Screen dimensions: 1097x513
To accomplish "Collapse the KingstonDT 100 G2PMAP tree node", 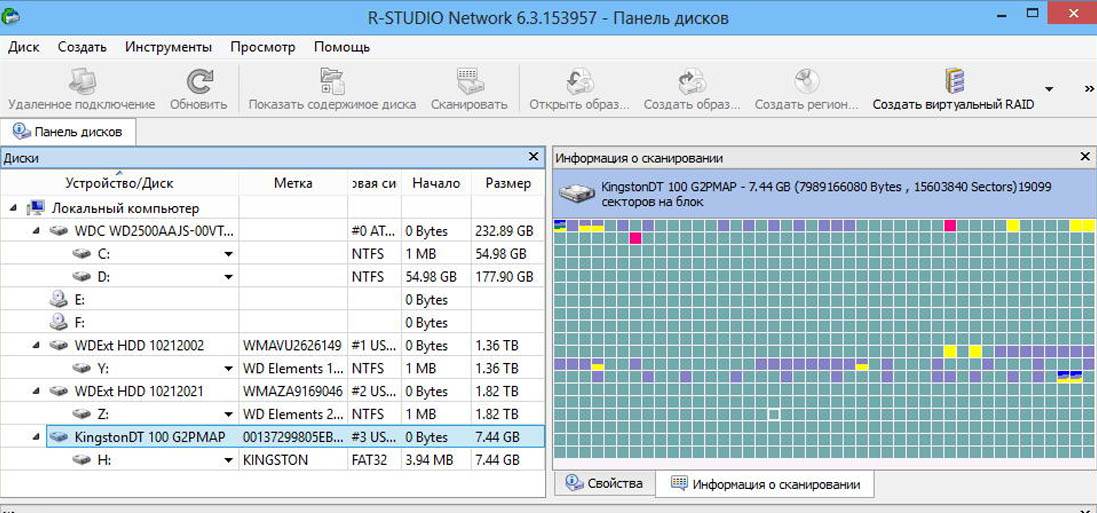I will click(x=37, y=437).
